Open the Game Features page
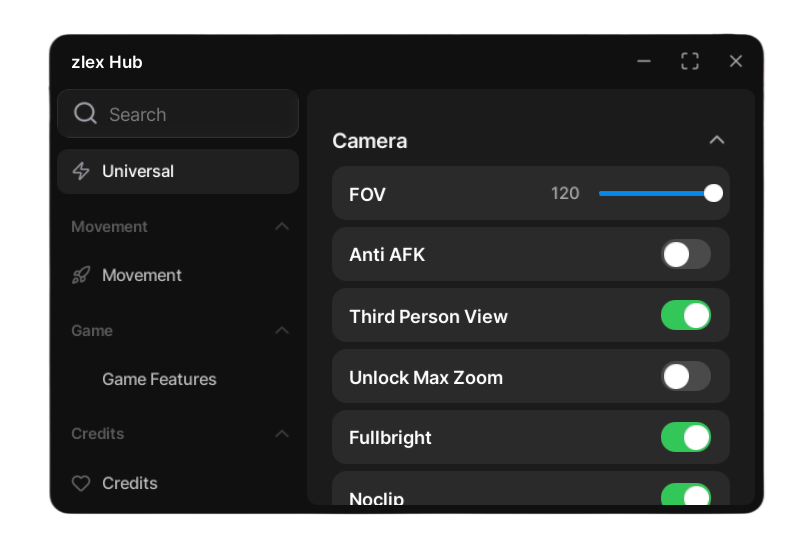The height and width of the screenshot is (533, 804). (159, 379)
